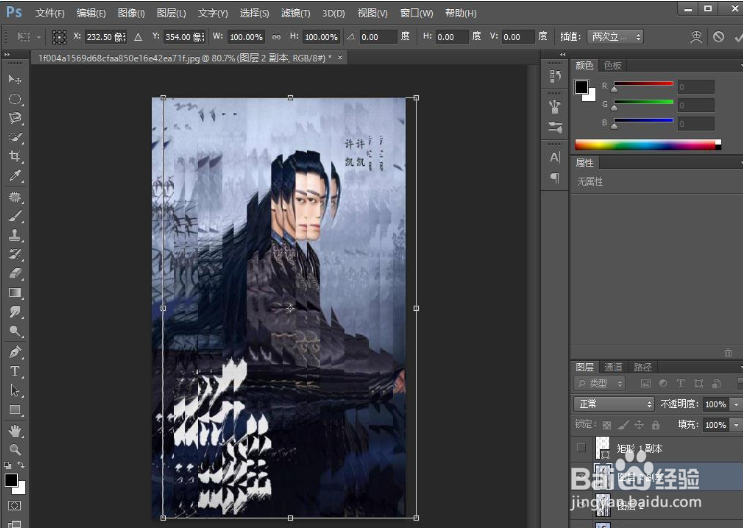Image resolution: width=743 pixels, height=528 pixels.
Task: Select the Eraser tool
Action: point(15,273)
